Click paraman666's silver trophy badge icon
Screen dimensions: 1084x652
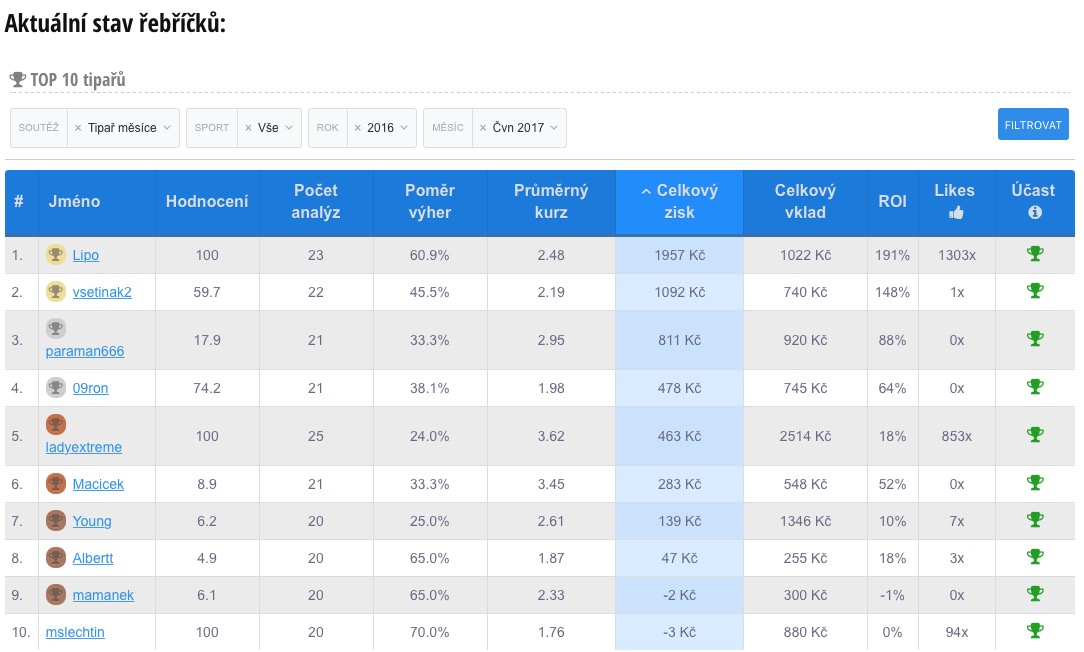click(x=56, y=328)
